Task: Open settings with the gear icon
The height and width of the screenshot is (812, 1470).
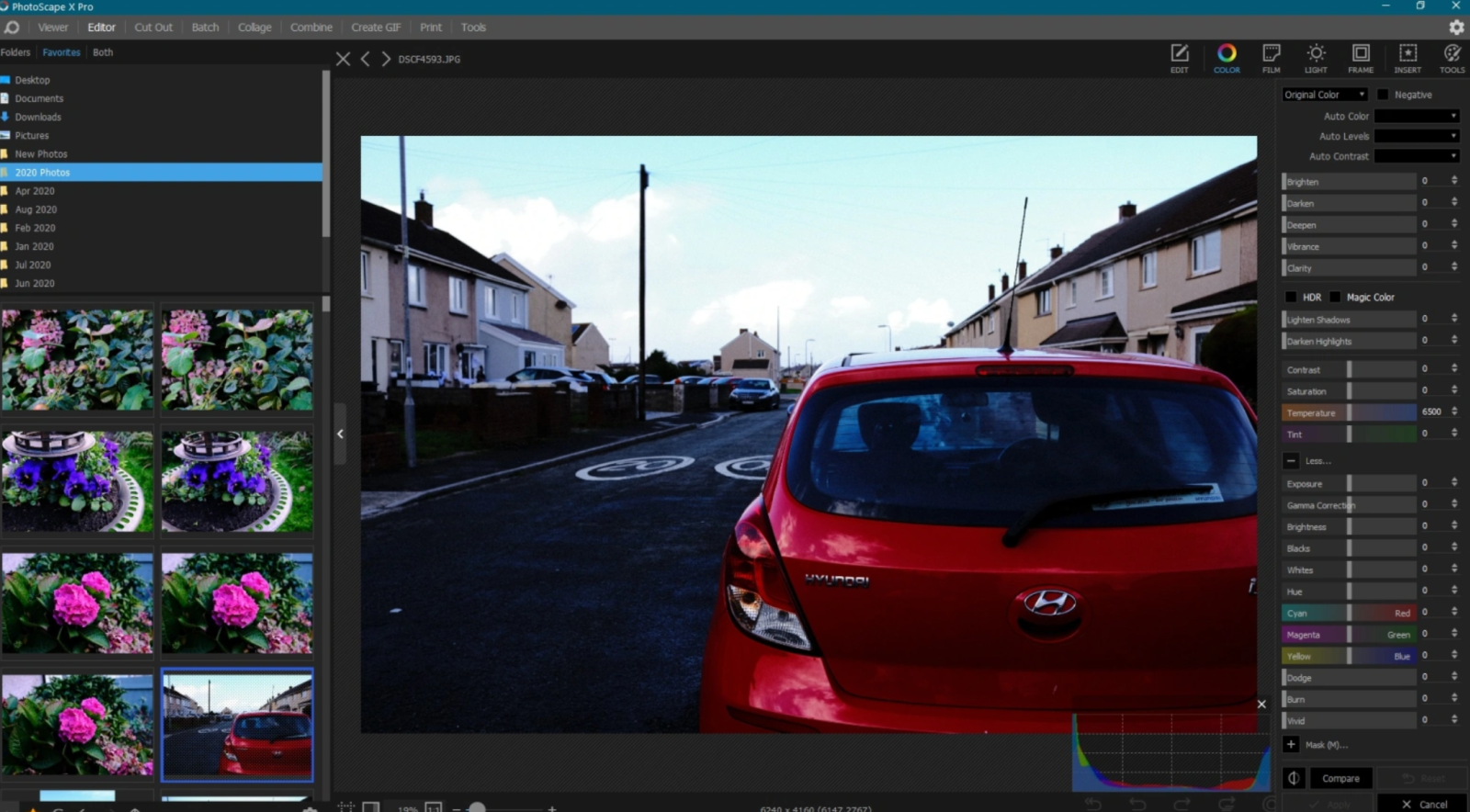Action: pyautogui.click(x=1456, y=28)
